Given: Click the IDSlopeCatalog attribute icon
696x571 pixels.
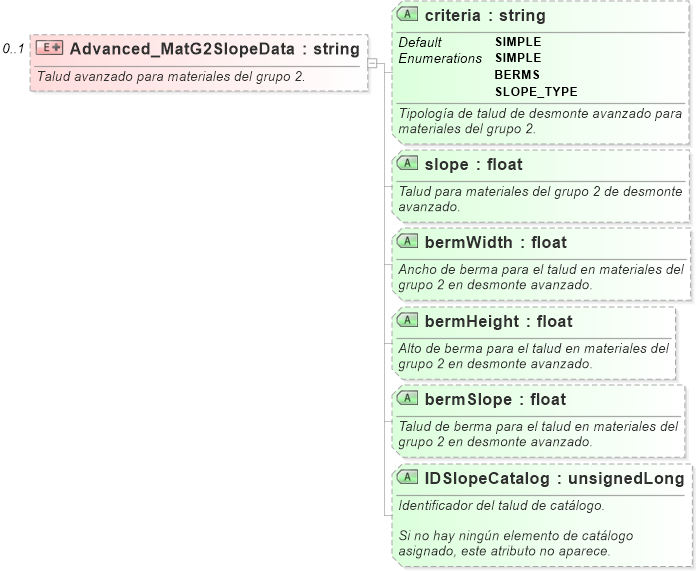Looking at the screenshot, I should pyautogui.click(x=408, y=477).
